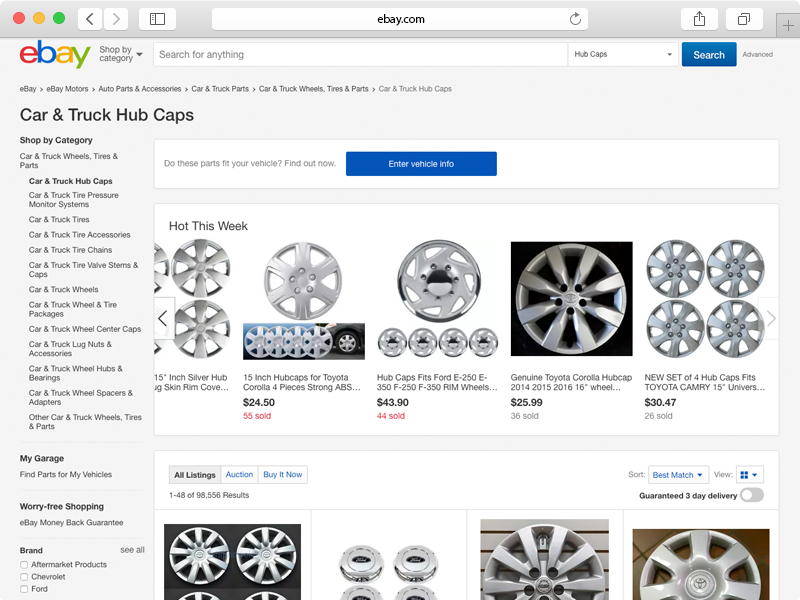
Task: Open the Hub Caps category selector
Action: 623,54
